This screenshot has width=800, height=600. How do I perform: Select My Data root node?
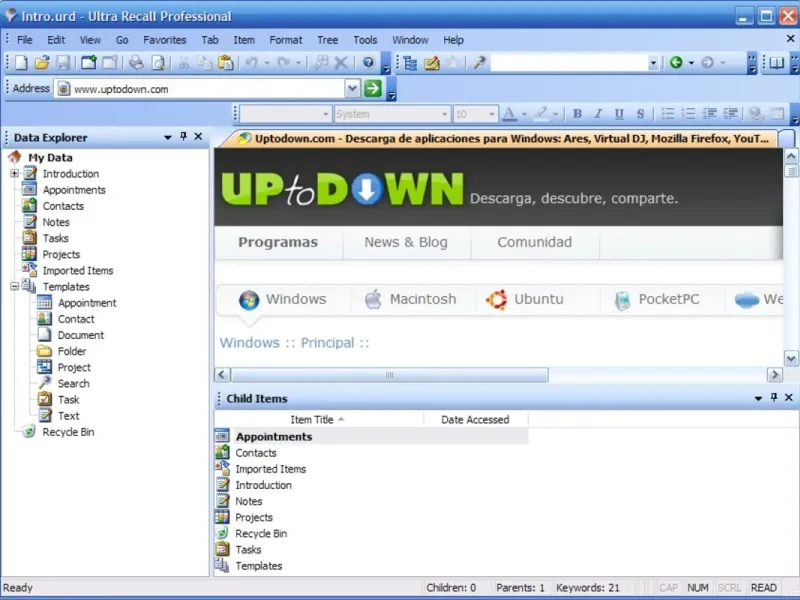(50, 158)
